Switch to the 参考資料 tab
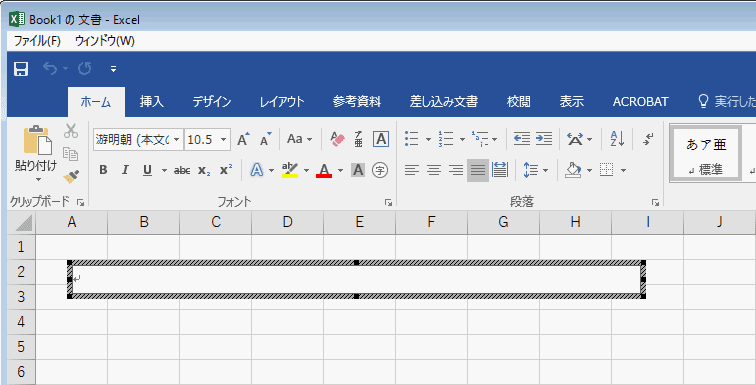The image size is (756, 385). pos(357,102)
